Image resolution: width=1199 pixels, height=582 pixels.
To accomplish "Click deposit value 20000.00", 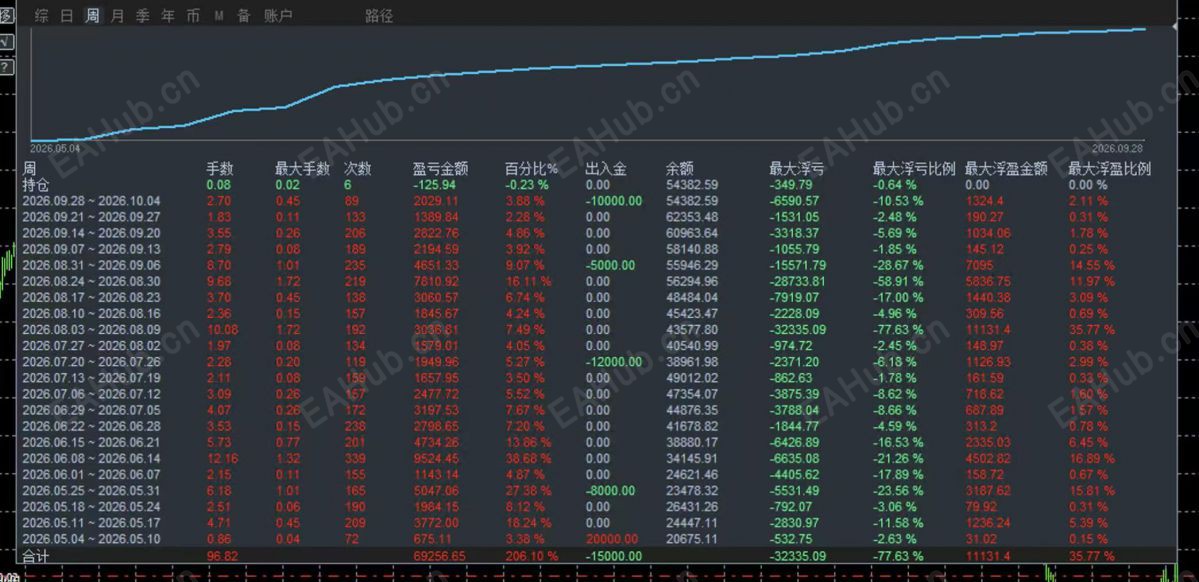I will (x=612, y=539).
